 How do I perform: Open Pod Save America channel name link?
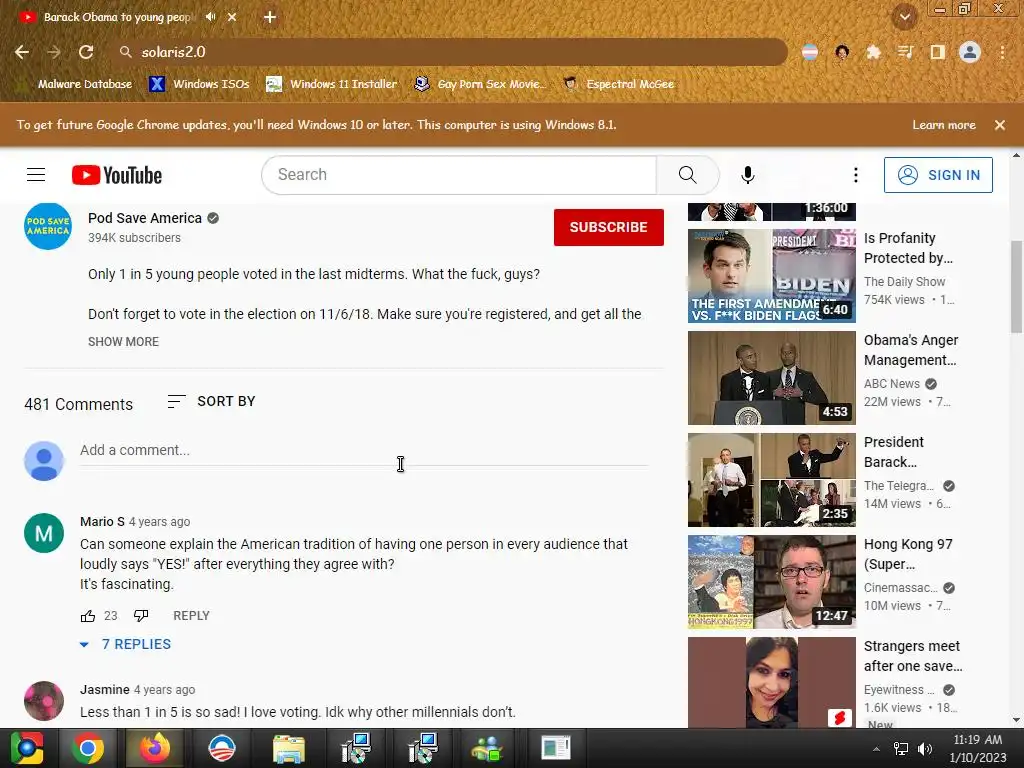[145, 218]
